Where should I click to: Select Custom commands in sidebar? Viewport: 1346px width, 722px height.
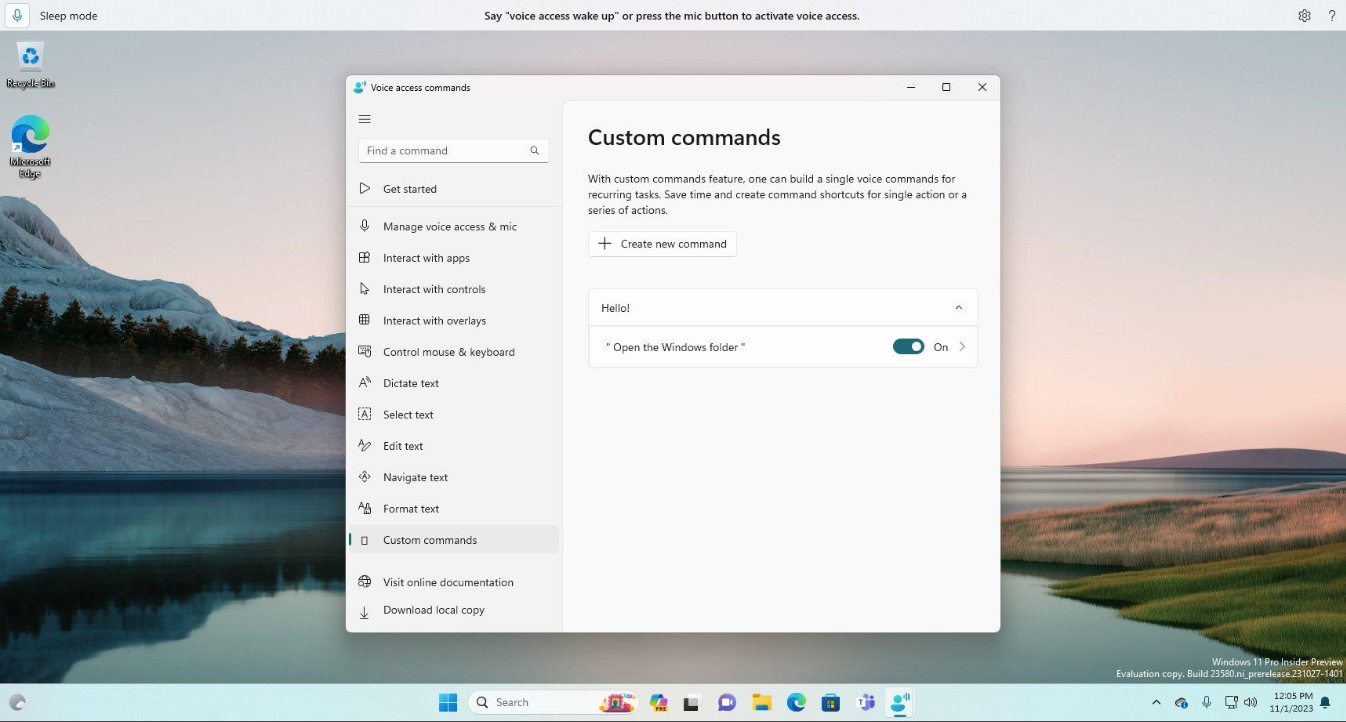[x=453, y=540]
